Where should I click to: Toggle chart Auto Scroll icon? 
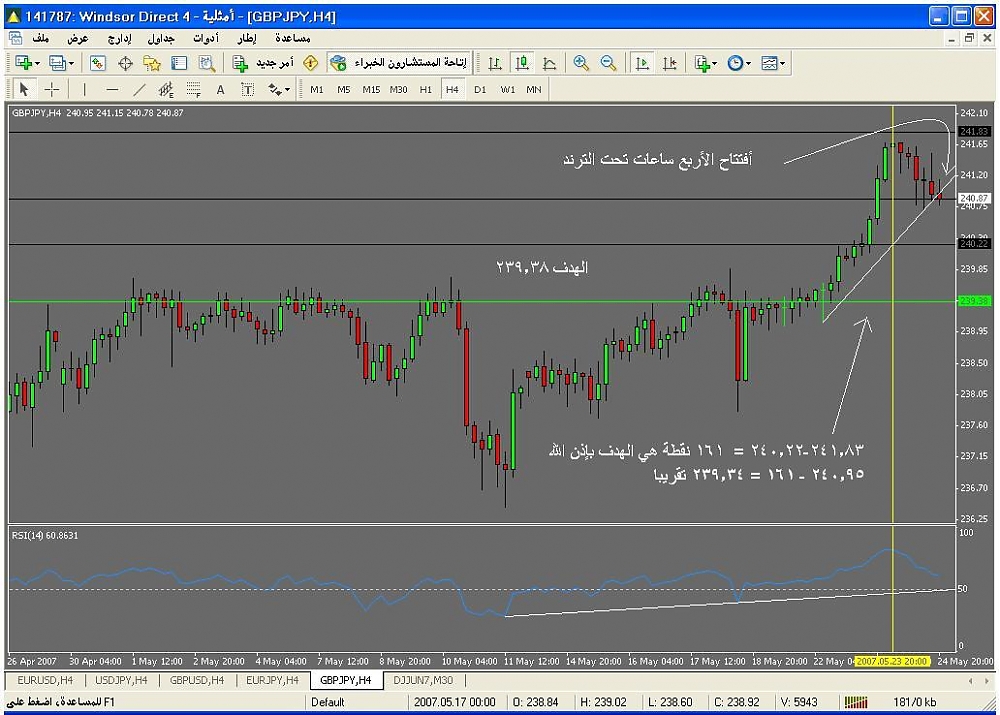click(x=642, y=63)
